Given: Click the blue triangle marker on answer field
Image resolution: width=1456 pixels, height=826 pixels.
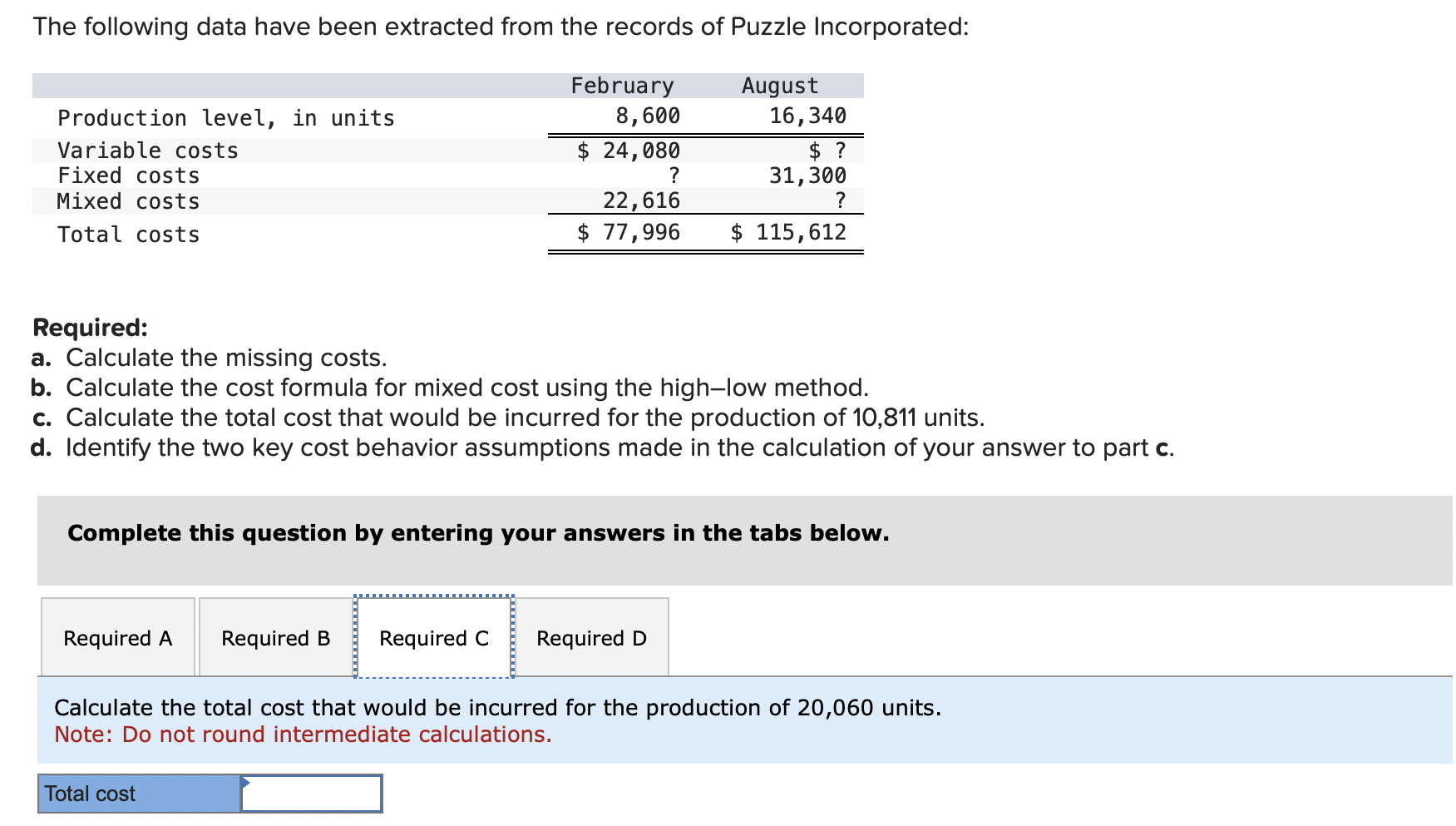Looking at the screenshot, I should click(245, 782).
